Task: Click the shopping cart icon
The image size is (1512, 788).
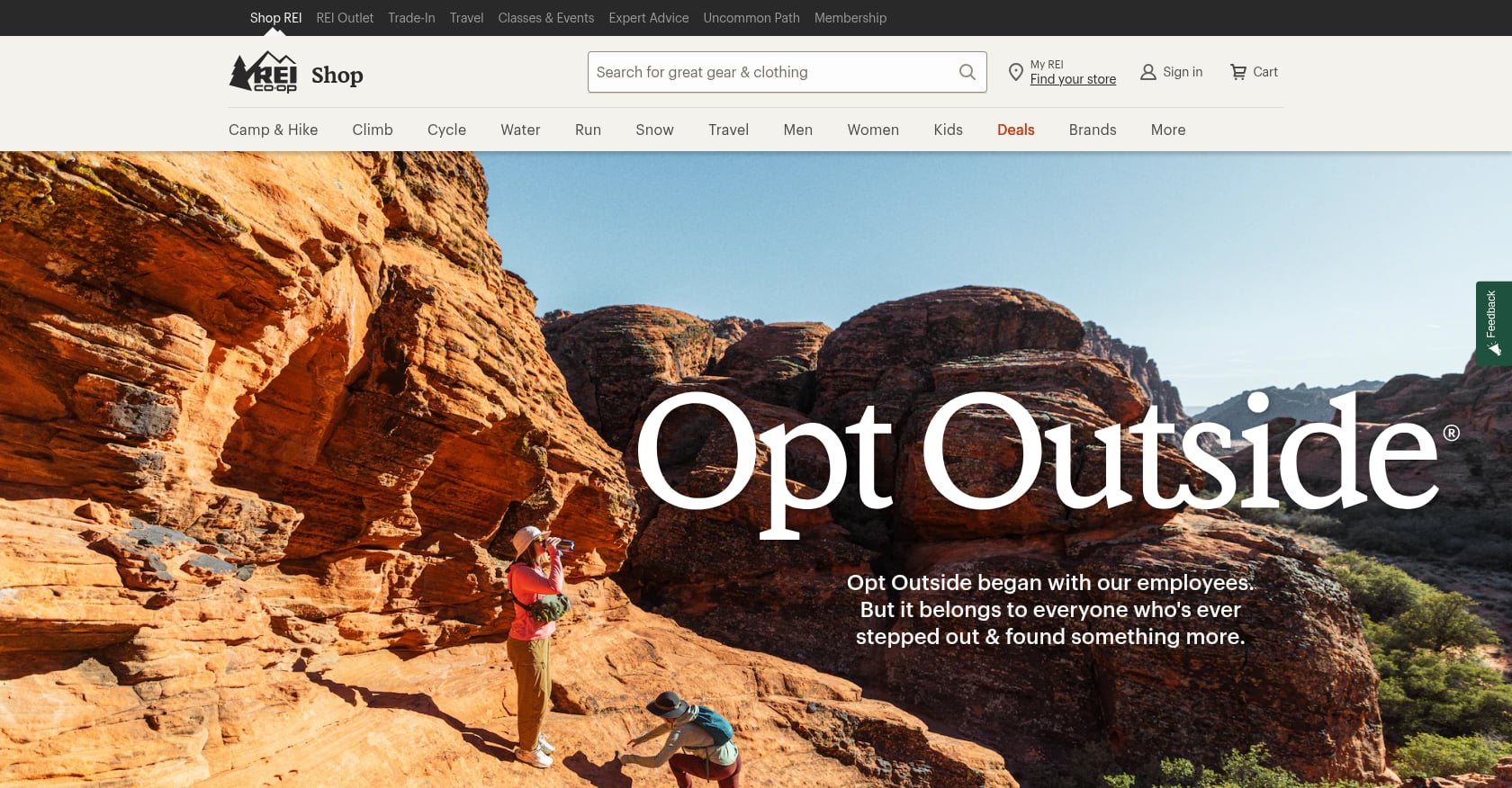Action: [x=1238, y=72]
